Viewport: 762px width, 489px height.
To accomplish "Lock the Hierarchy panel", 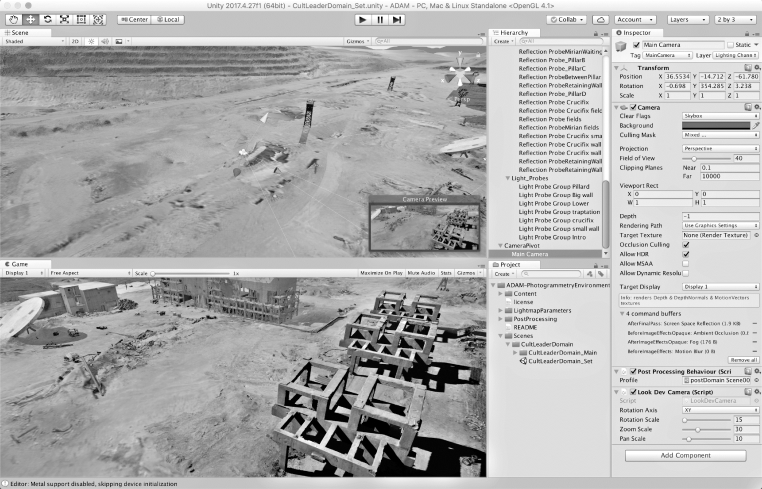I will click(x=596, y=34).
